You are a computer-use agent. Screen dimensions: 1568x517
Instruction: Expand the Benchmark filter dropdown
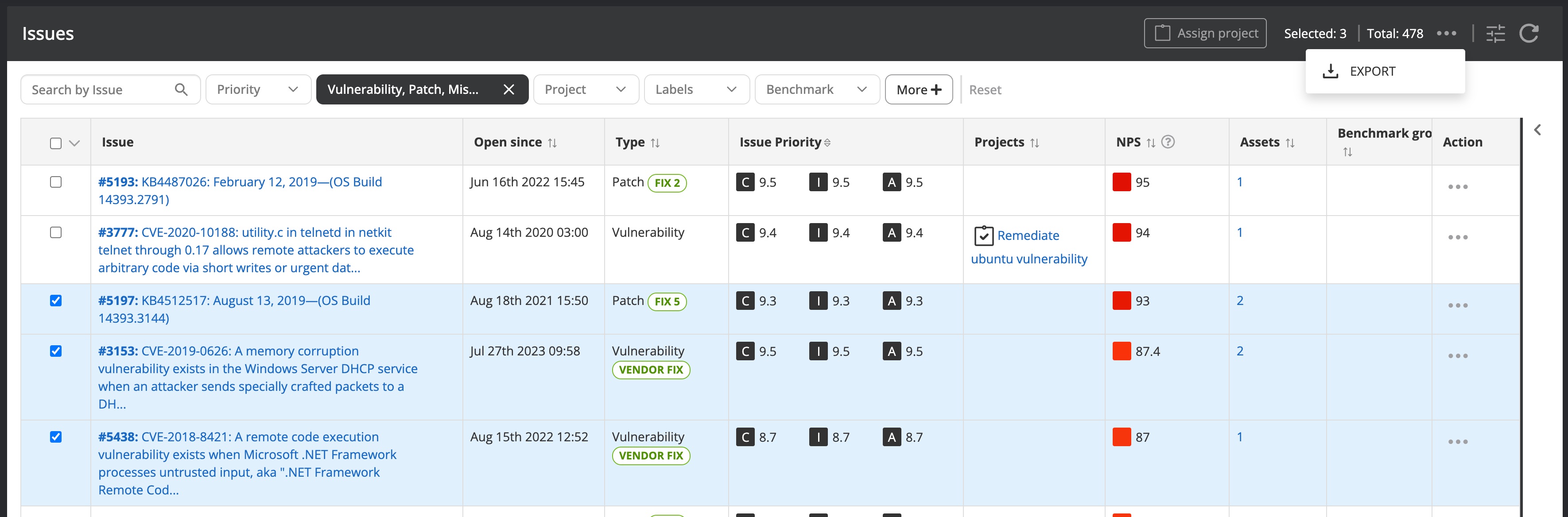(816, 89)
